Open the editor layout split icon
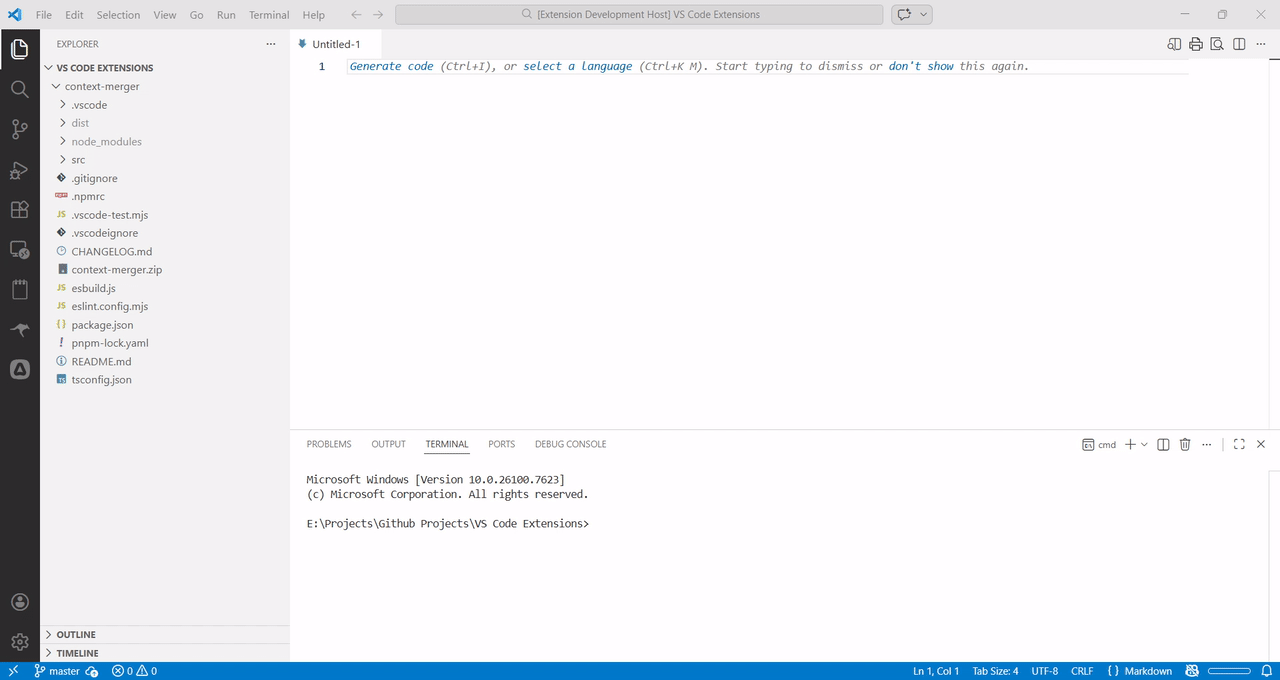1280x680 pixels. tap(1238, 44)
